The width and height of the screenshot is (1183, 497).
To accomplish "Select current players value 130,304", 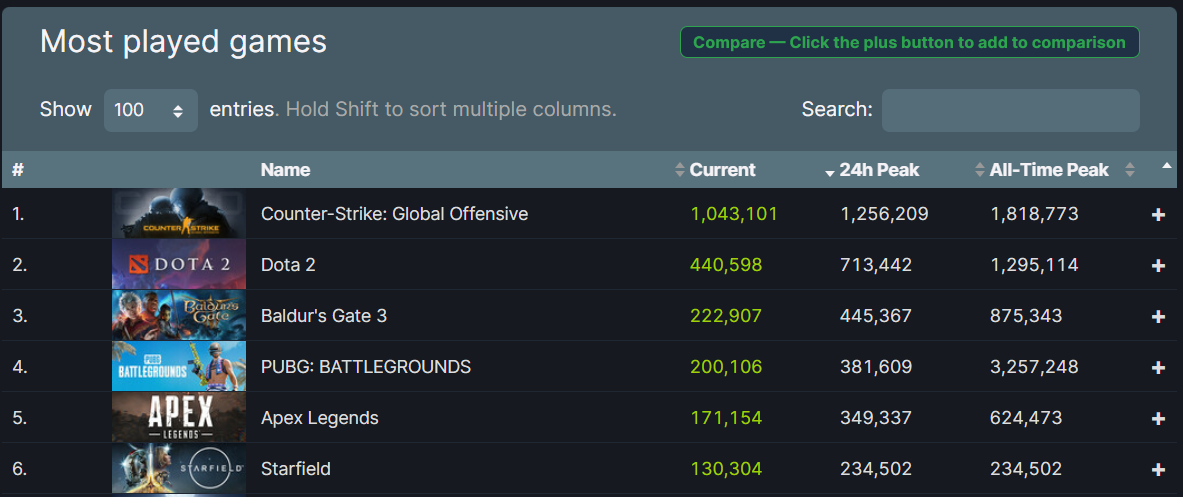I will pyautogui.click(x=726, y=469).
